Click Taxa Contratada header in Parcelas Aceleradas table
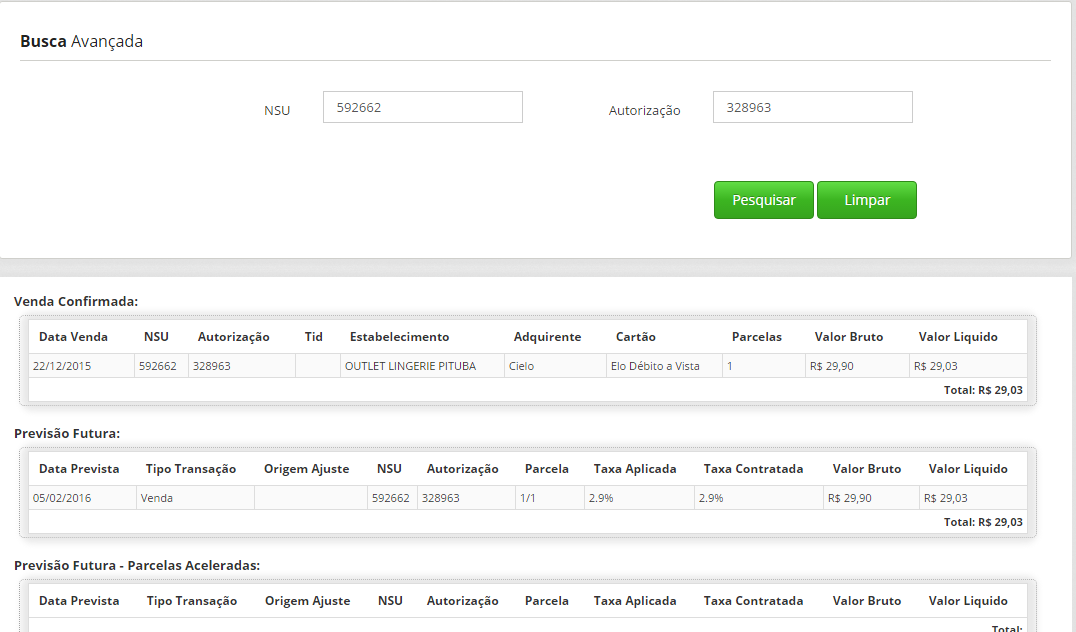Image resolution: width=1076 pixels, height=632 pixels. pyautogui.click(x=753, y=600)
